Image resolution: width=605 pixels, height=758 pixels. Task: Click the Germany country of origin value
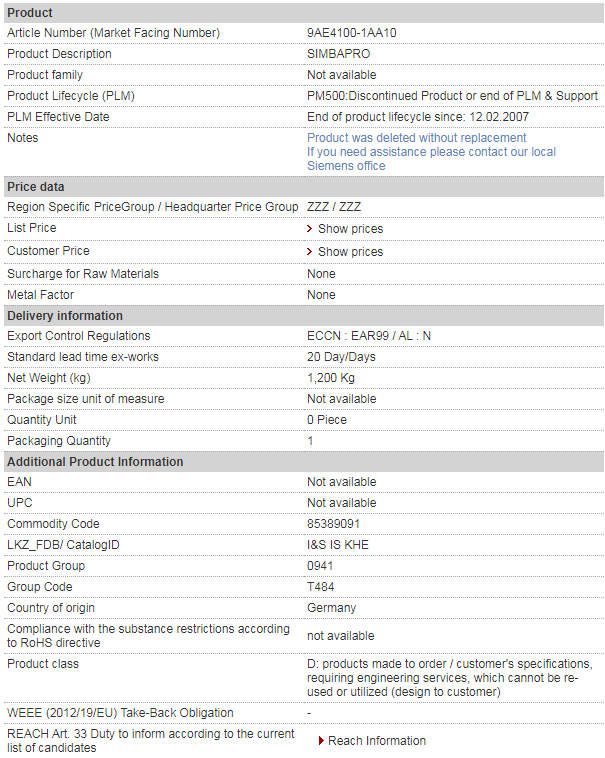331,608
